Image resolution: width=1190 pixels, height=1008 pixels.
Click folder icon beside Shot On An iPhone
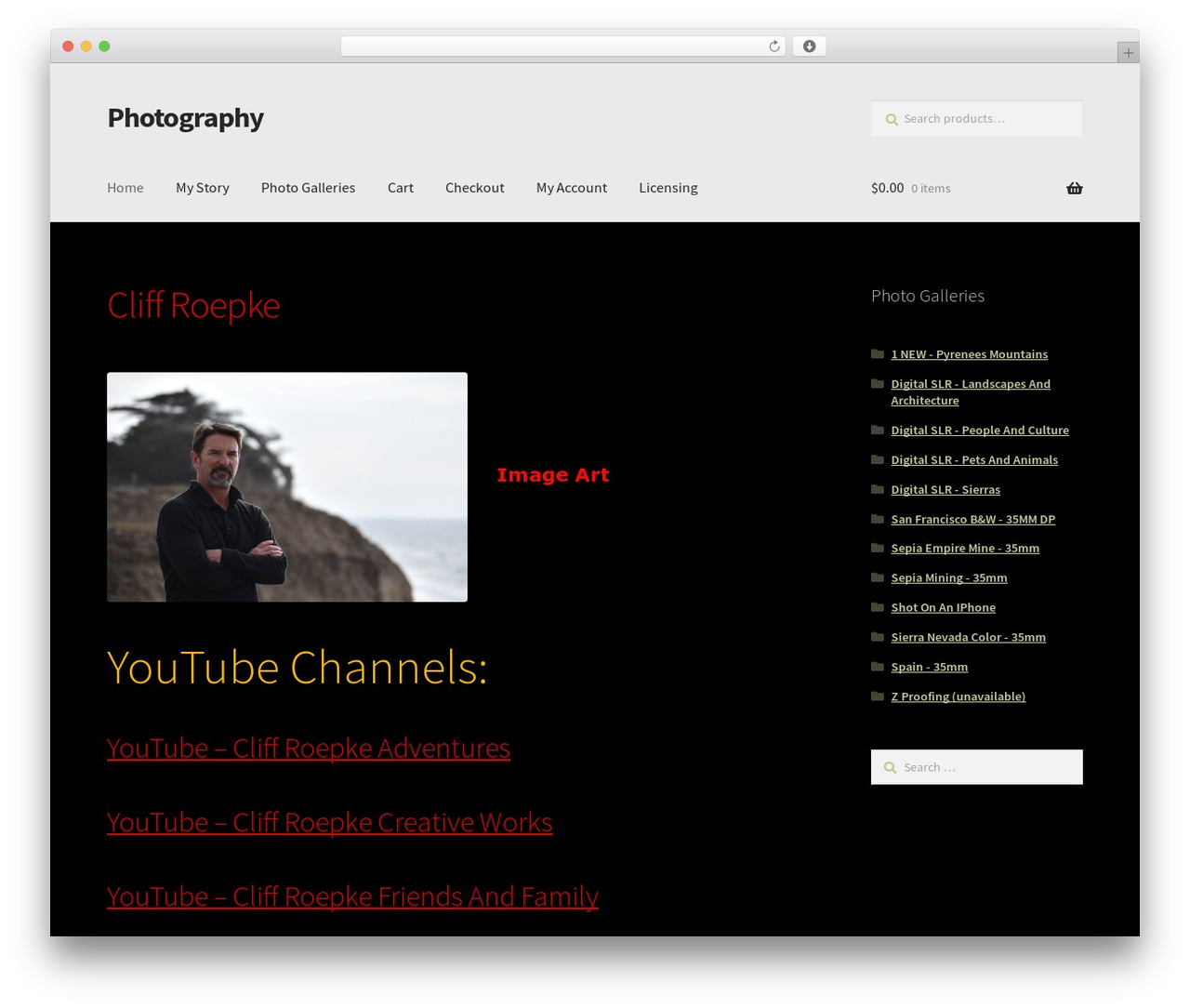877,607
